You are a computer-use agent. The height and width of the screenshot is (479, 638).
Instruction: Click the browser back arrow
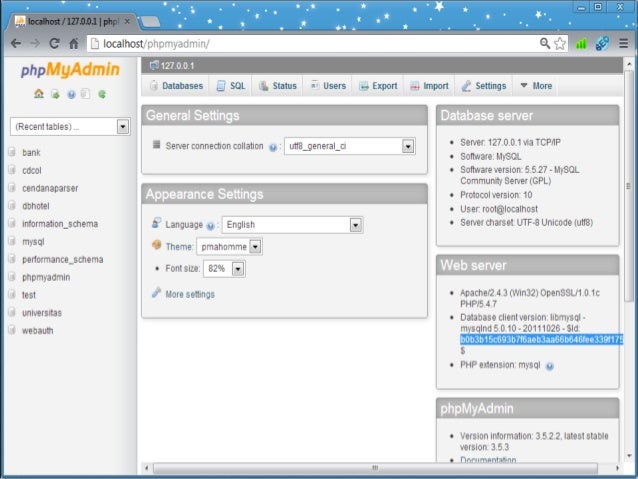pos(16,44)
